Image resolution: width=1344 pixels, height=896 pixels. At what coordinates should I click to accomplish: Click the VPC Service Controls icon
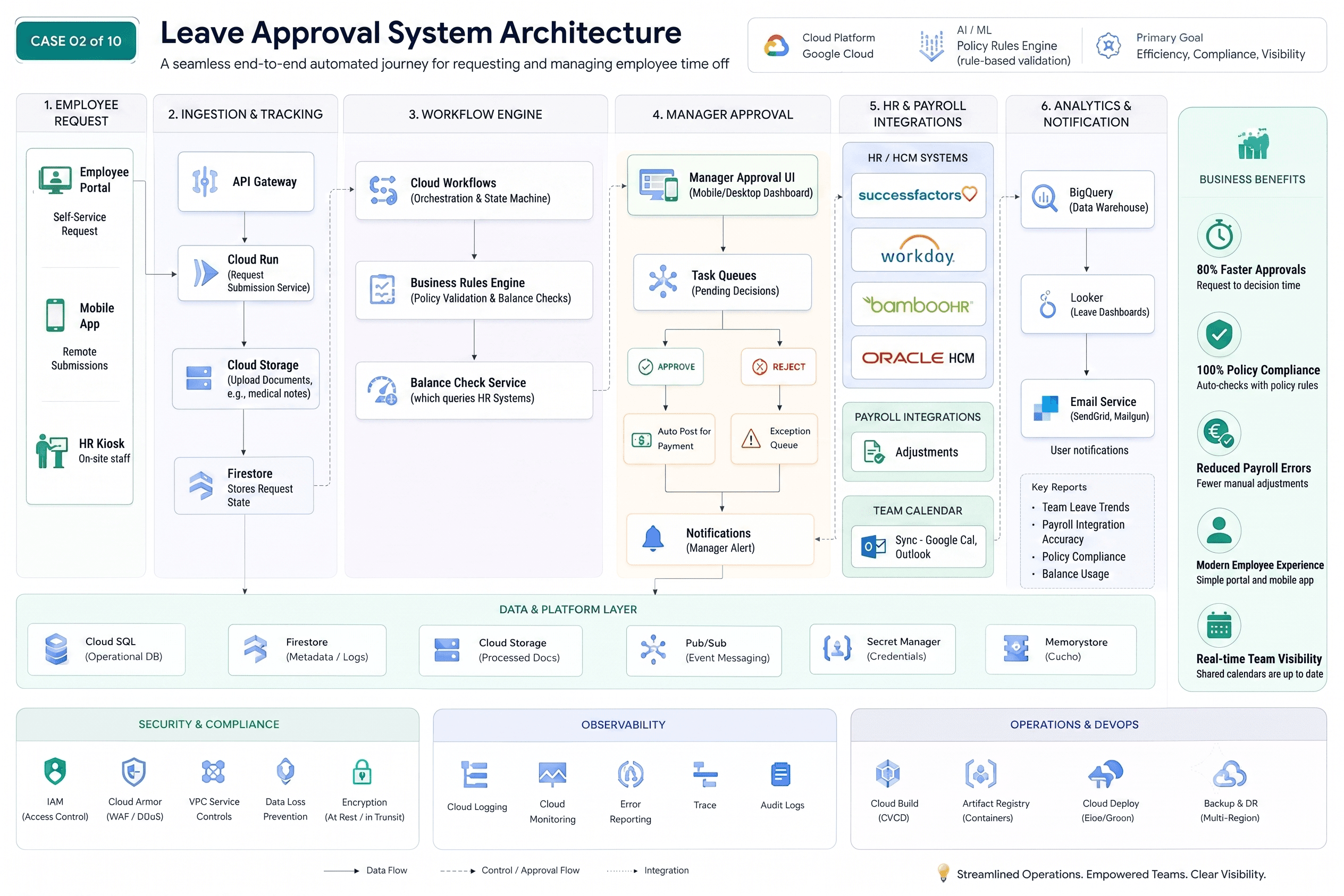tap(213, 772)
